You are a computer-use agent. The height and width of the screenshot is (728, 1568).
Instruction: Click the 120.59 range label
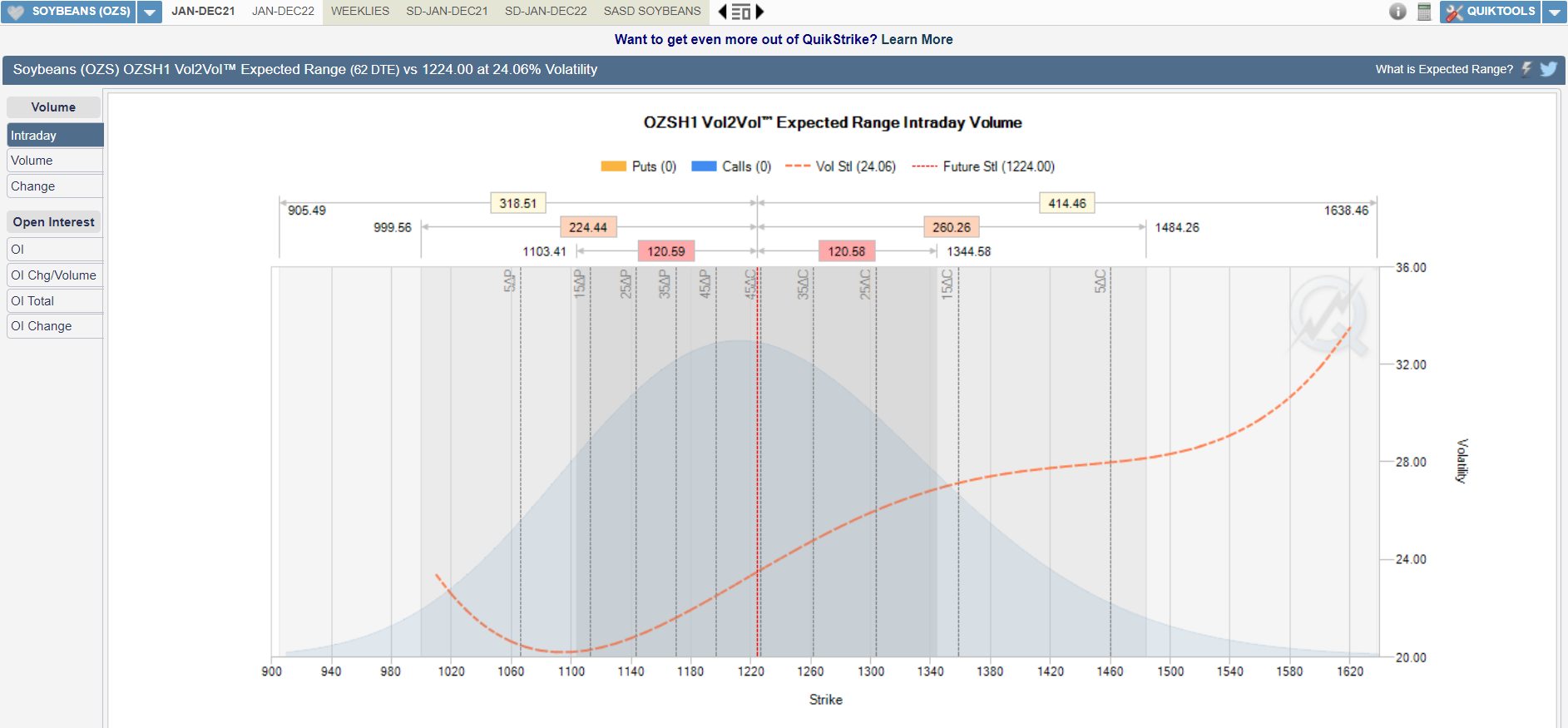coord(666,251)
